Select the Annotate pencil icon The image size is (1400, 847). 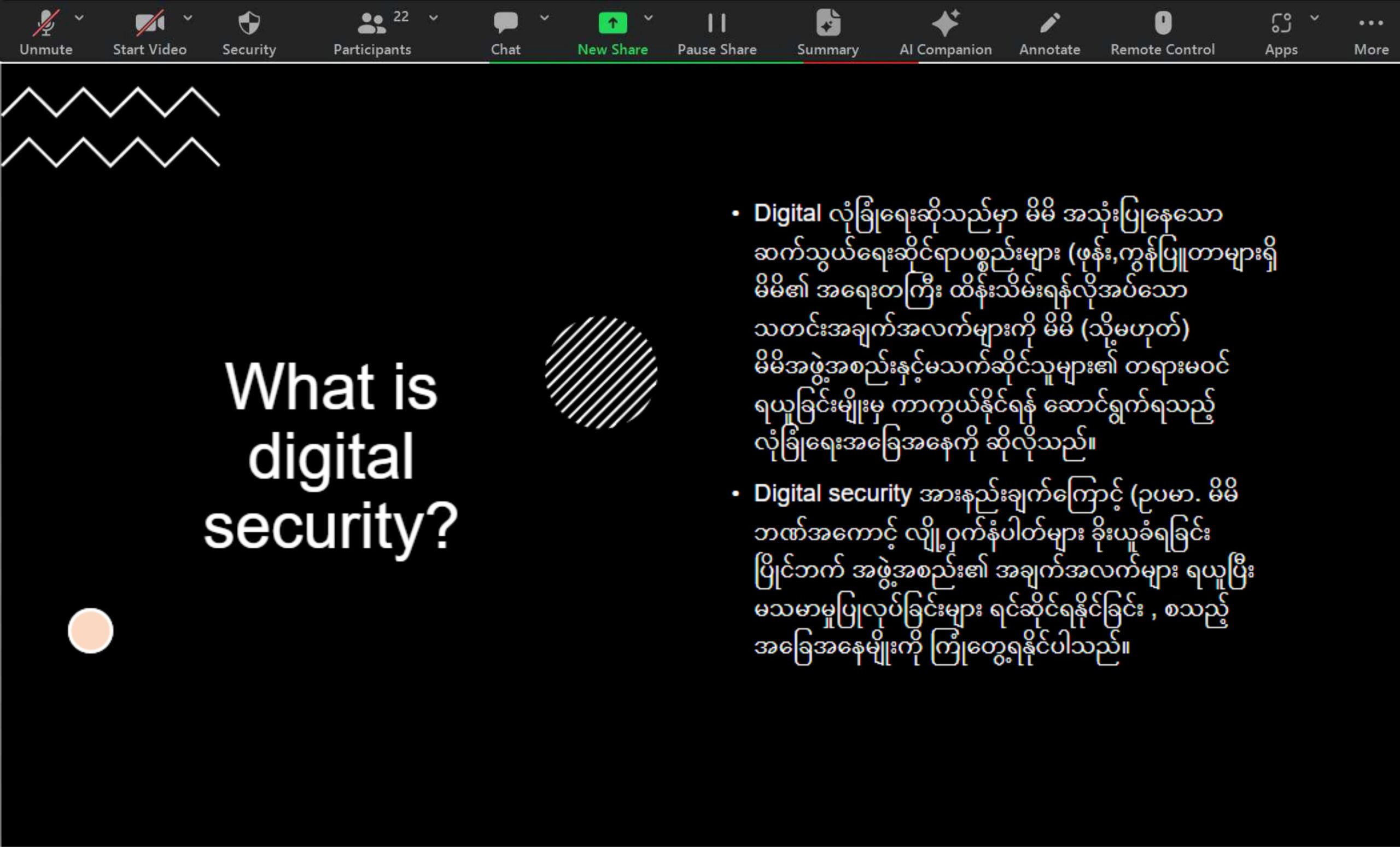1049,24
